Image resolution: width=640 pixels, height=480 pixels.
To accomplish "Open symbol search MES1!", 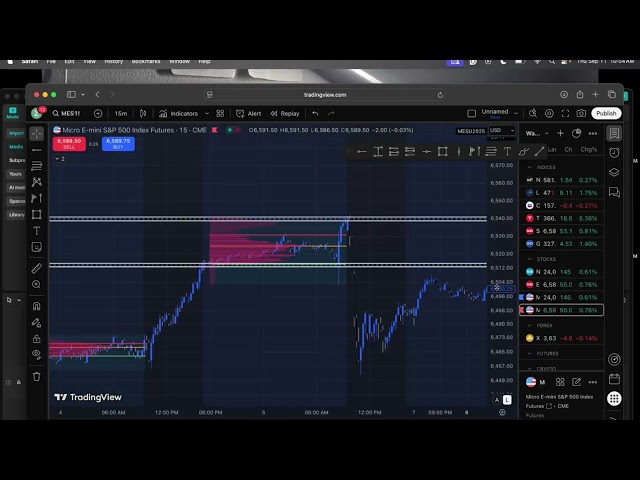I will [x=67, y=113].
